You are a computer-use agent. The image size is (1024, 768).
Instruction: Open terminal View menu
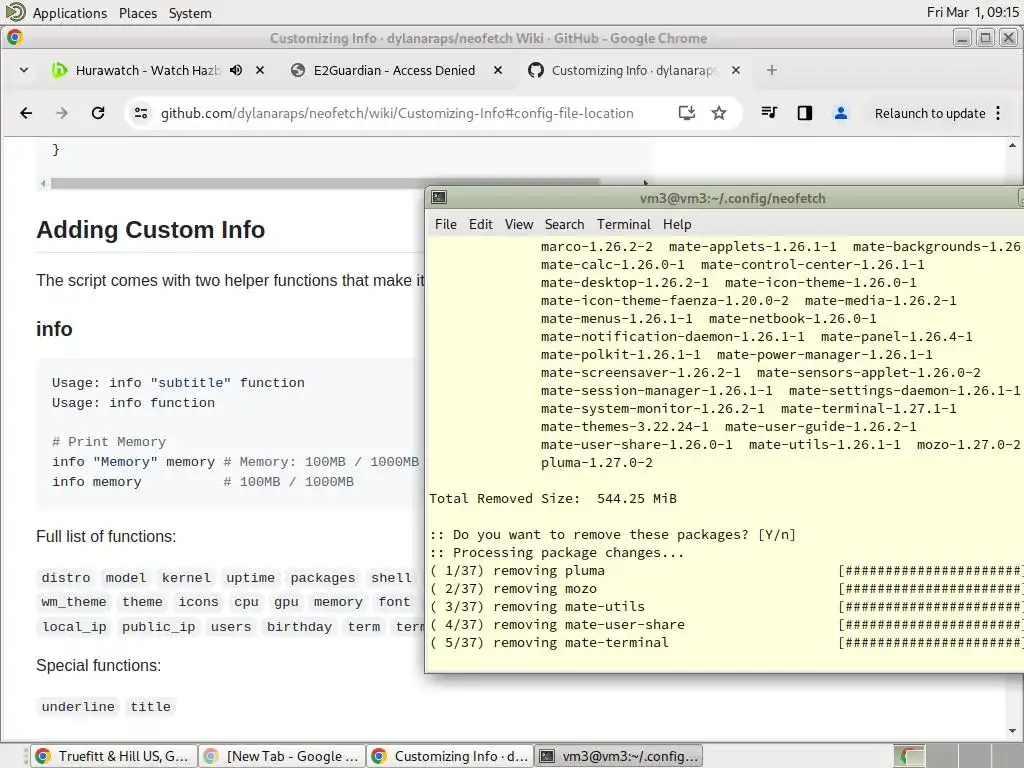pos(519,224)
